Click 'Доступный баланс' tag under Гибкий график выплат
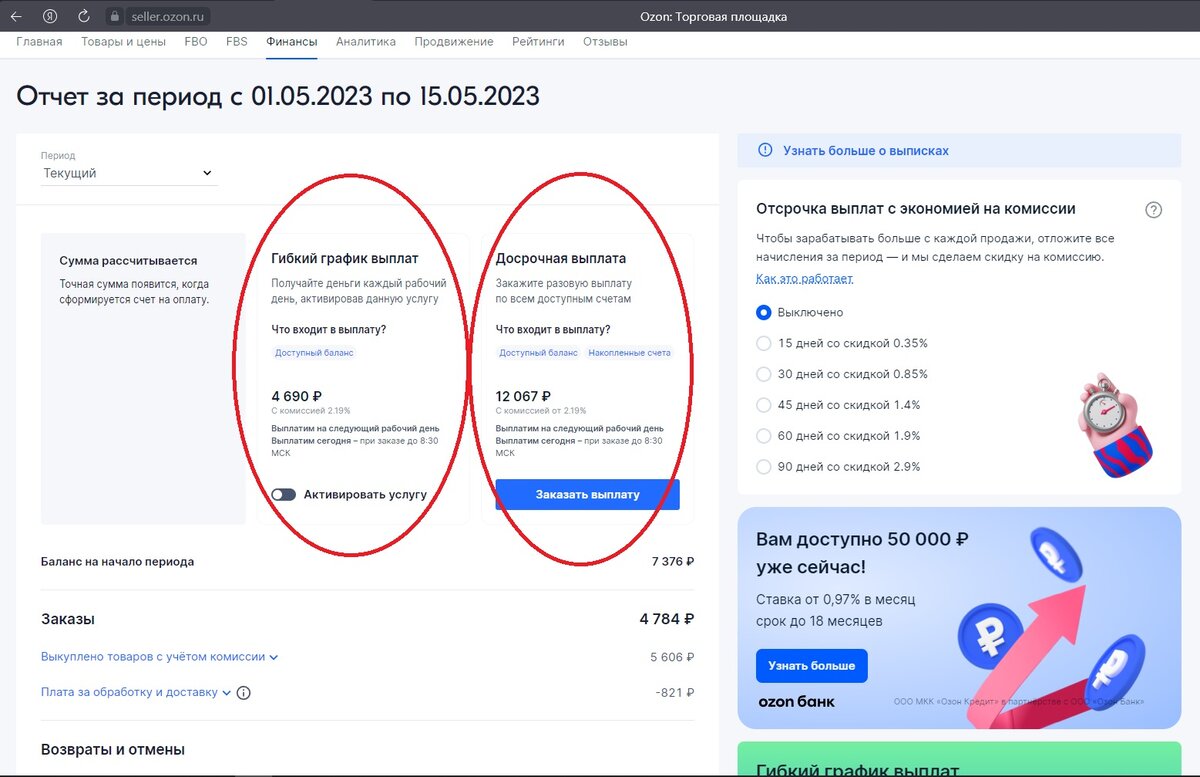Viewport: 1200px width, 777px height. pyautogui.click(x=315, y=353)
